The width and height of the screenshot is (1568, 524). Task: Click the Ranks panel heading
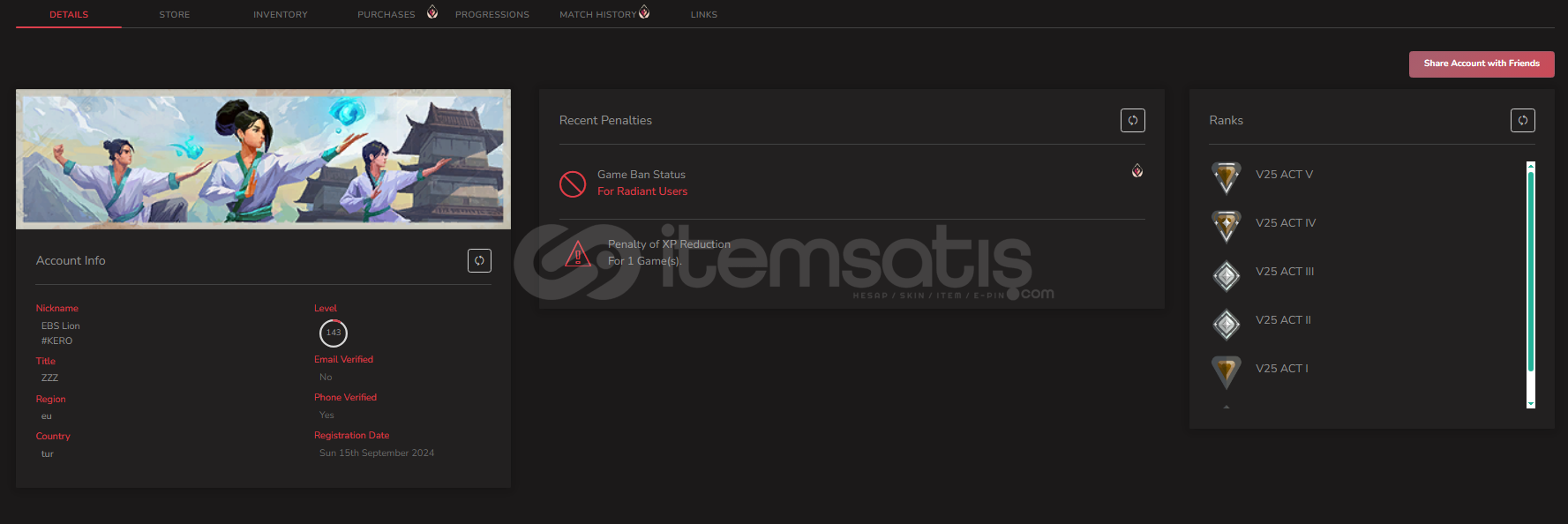tap(1226, 120)
